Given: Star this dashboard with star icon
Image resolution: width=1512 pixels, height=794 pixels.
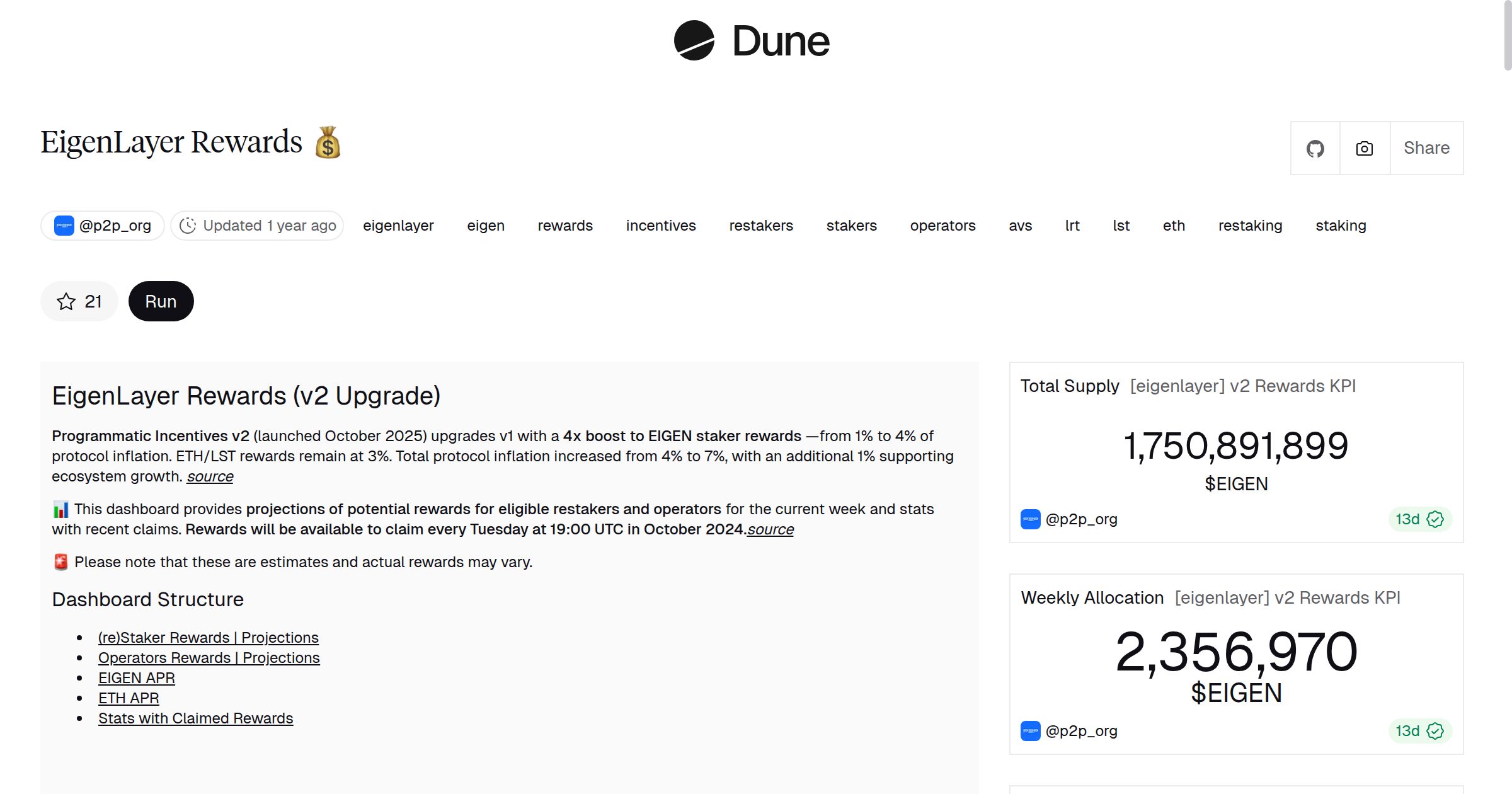Looking at the screenshot, I should click(66, 302).
